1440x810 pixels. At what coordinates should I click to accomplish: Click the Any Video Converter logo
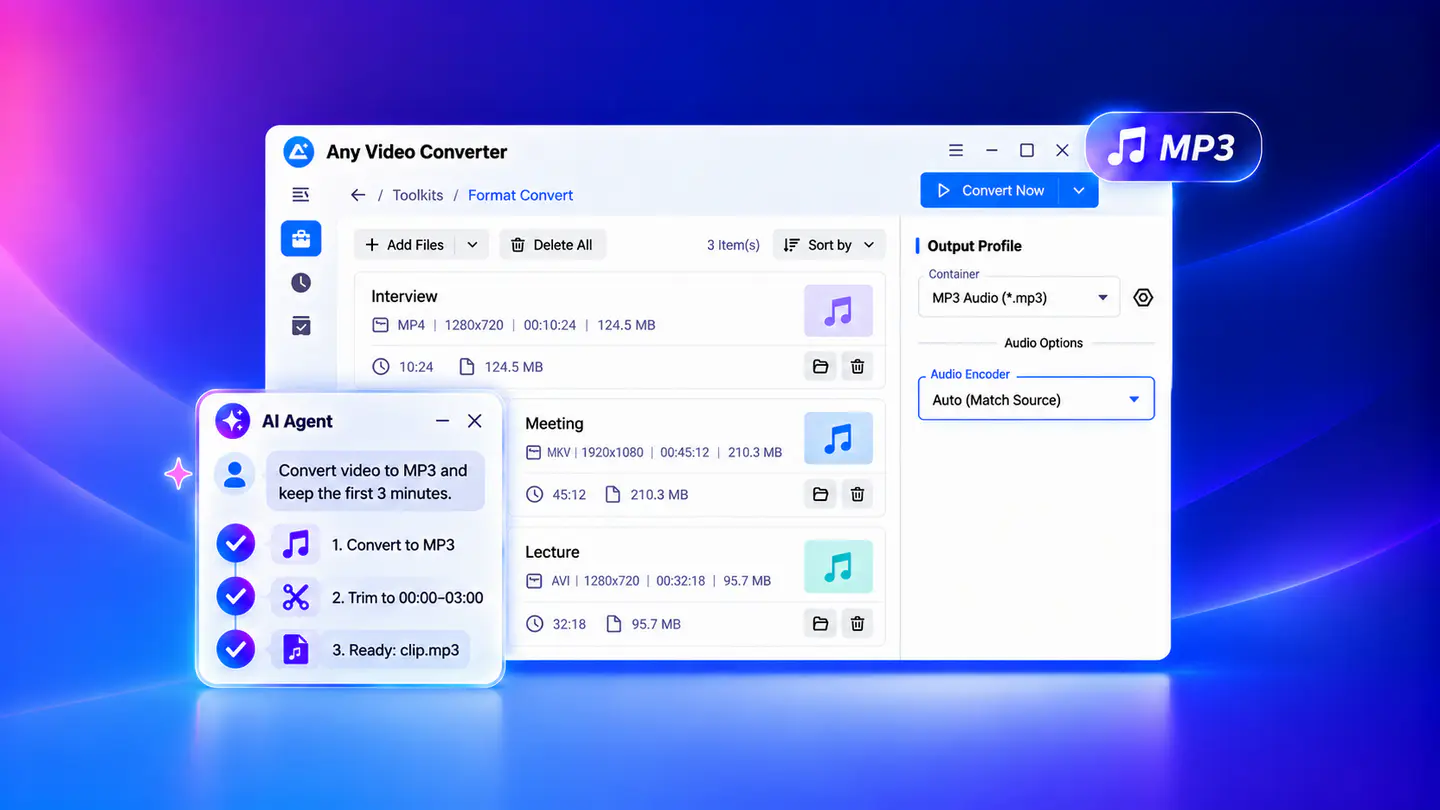[299, 152]
